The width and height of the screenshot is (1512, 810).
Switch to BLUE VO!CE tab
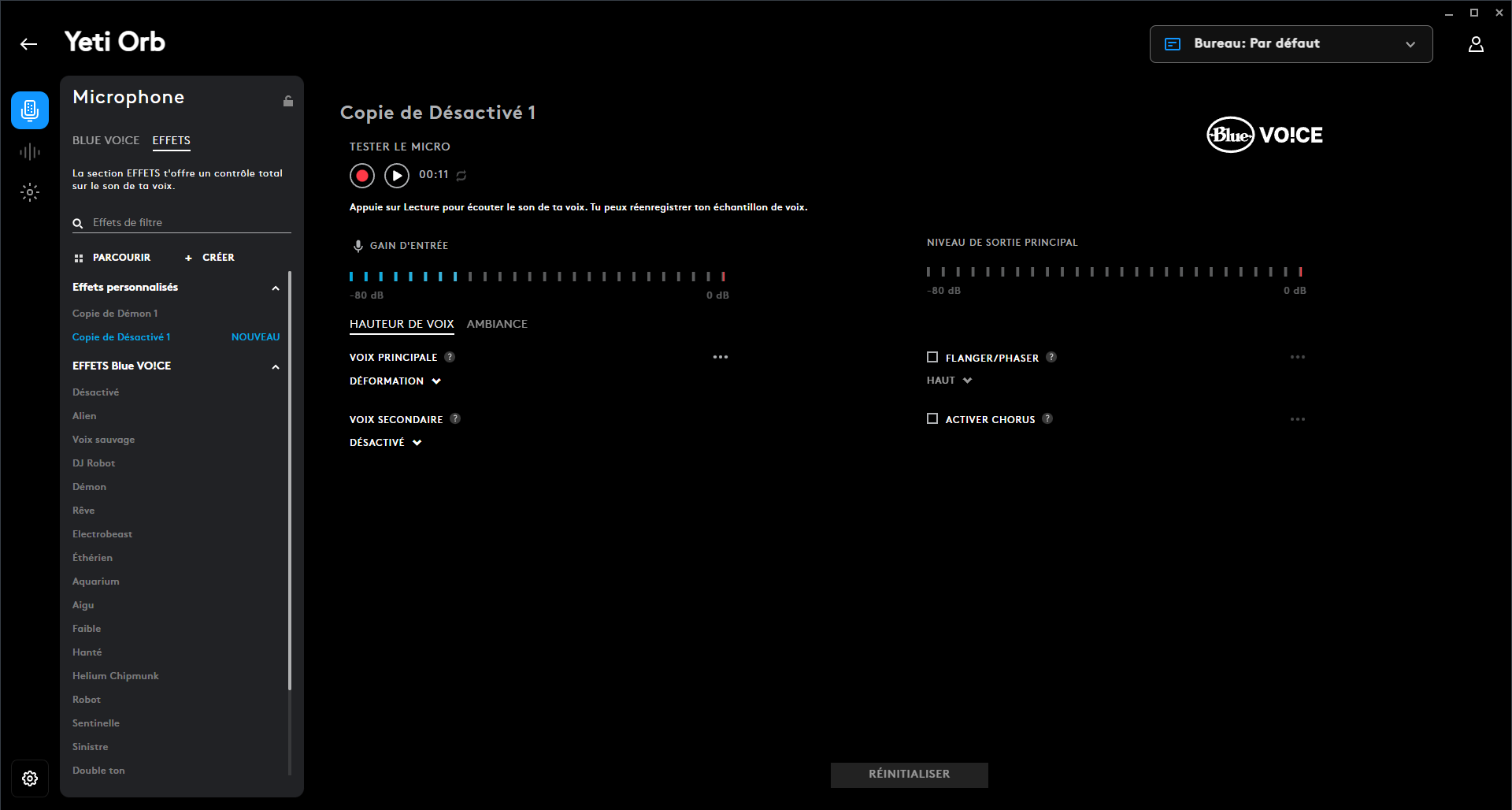(x=106, y=140)
